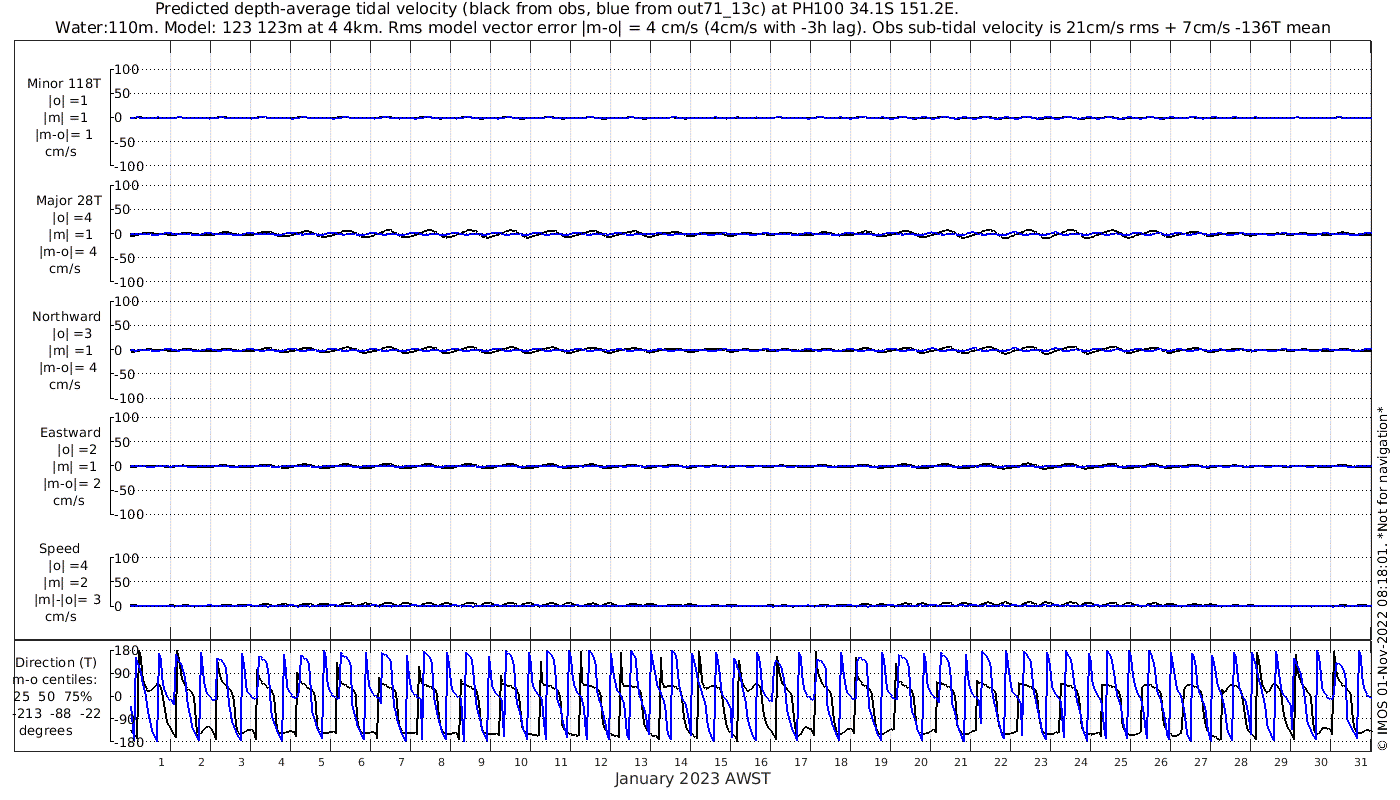Image resolution: width=1400 pixels, height=800 pixels.
Task: Click the '180' tick of the Direction panel
Action: point(126,651)
